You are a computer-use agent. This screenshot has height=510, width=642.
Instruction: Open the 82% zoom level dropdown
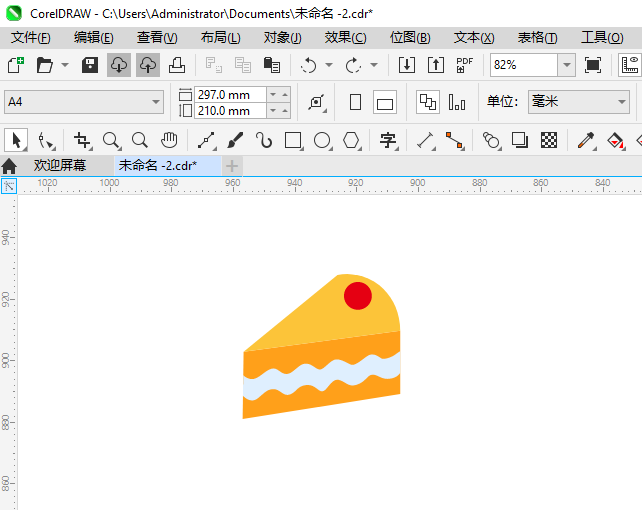(x=567, y=65)
